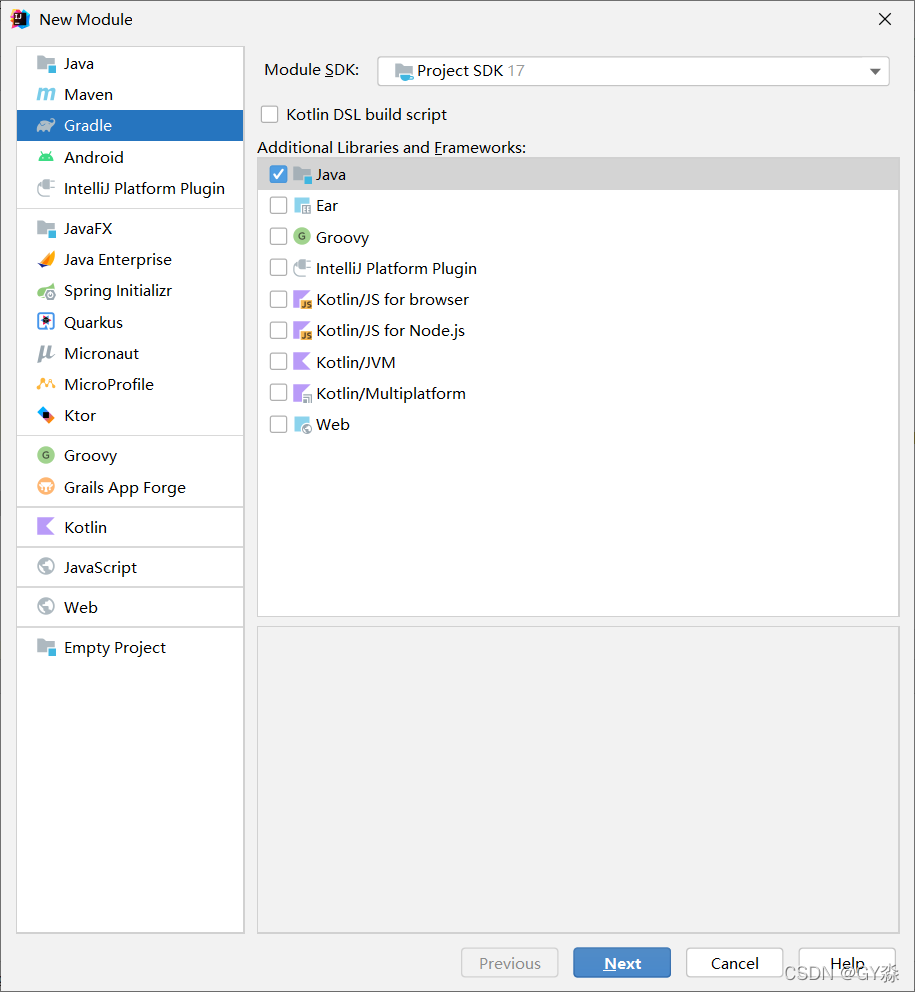
Task: Click the Kotlin/JVM icon
Action: 302,361
